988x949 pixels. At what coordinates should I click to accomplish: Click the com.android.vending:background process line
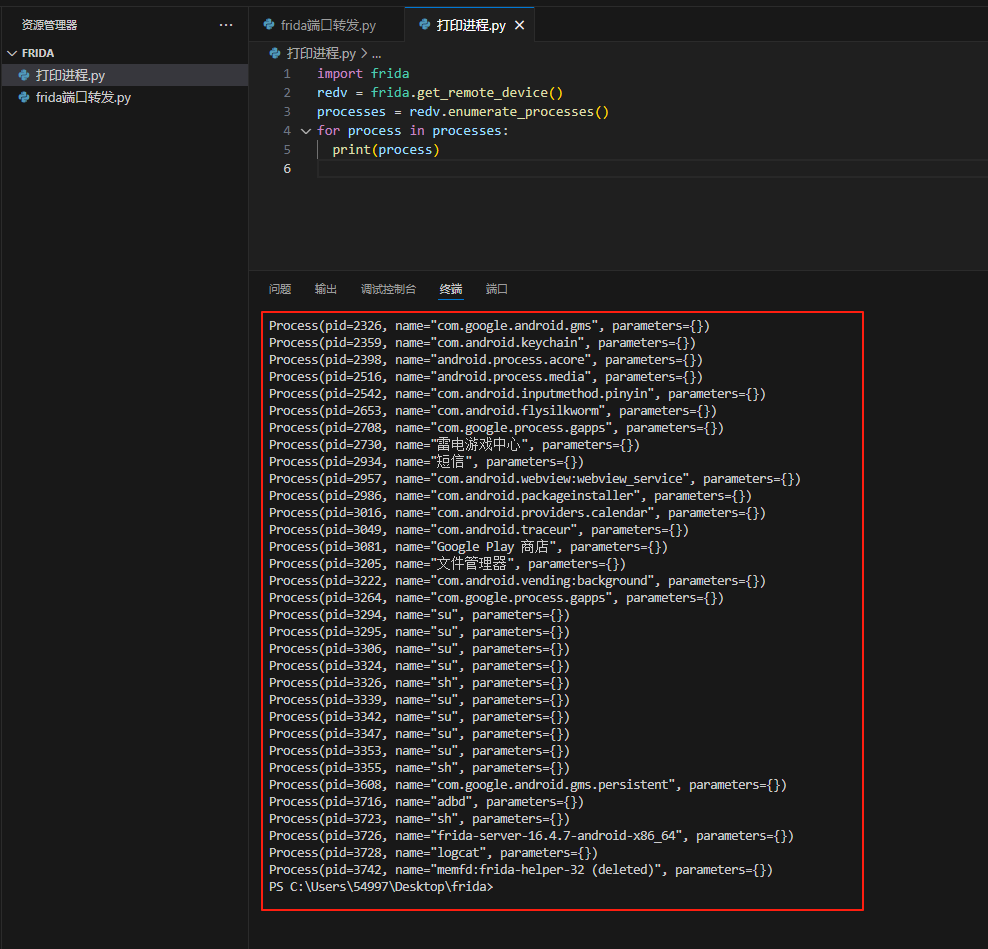point(517,581)
